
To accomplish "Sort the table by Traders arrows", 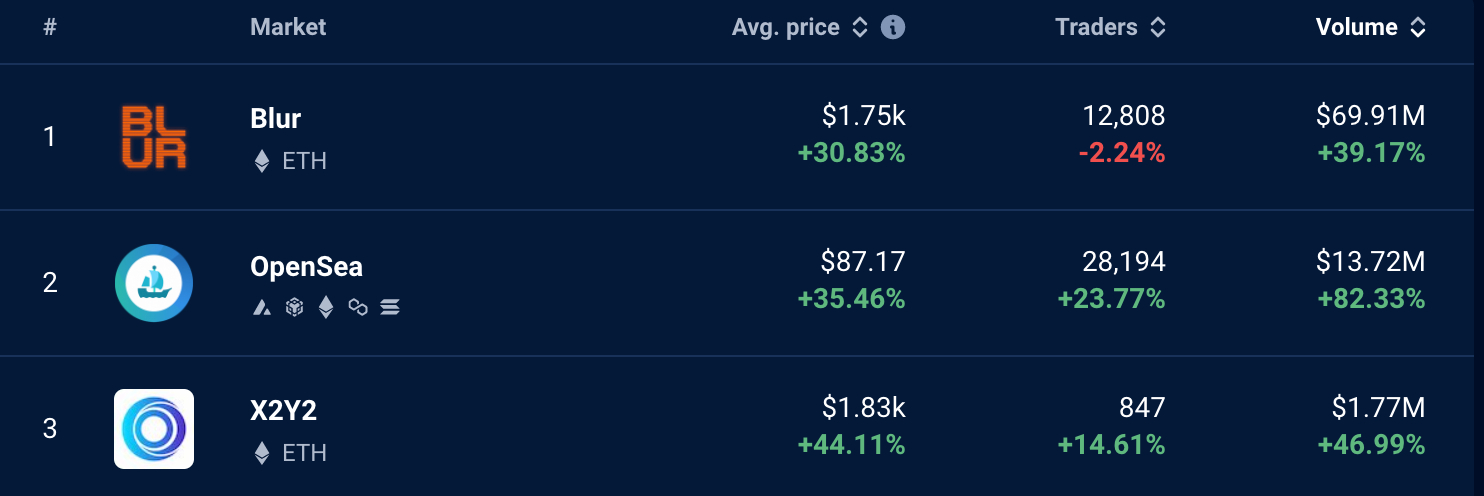I will pyautogui.click(x=1158, y=28).
